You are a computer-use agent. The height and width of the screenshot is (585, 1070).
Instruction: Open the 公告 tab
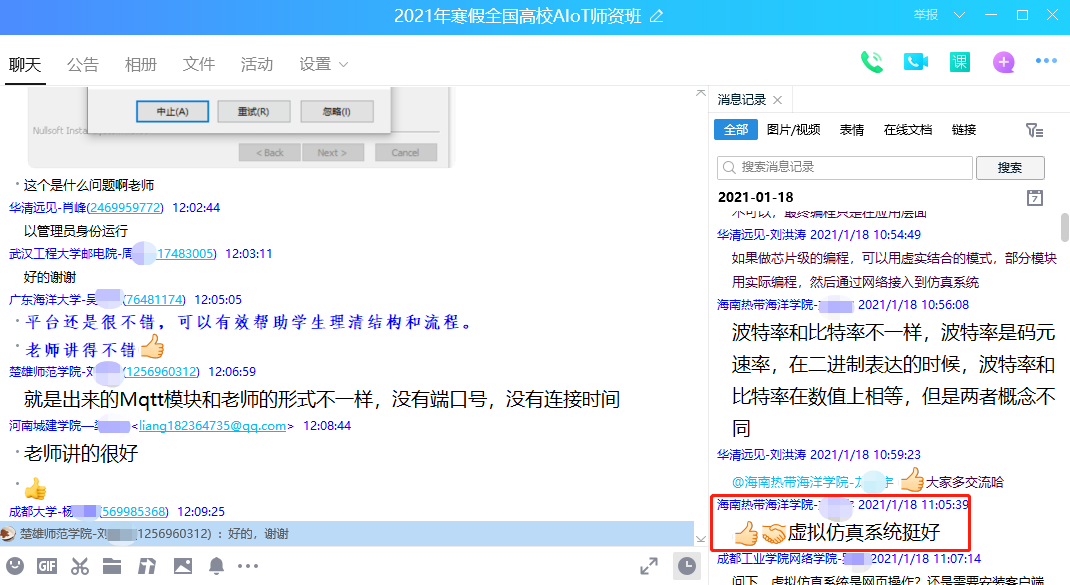(83, 64)
